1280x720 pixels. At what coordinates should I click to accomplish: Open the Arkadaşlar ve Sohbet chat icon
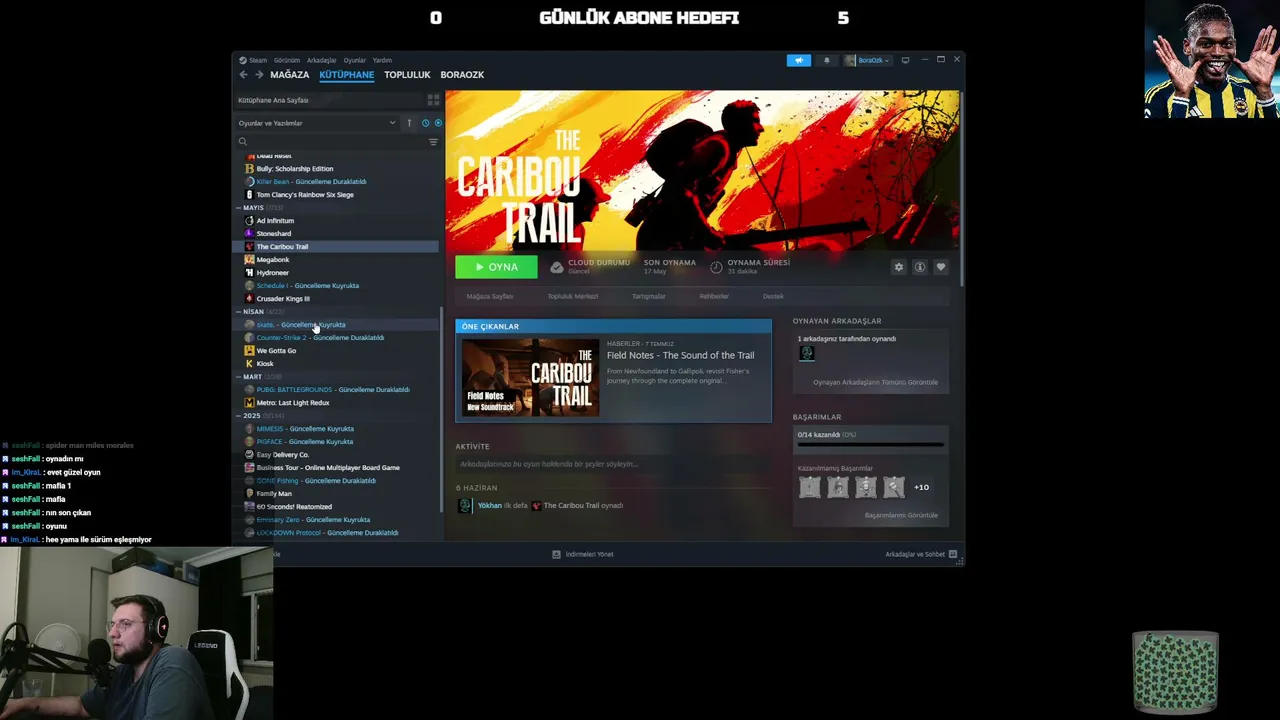point(953,554)
